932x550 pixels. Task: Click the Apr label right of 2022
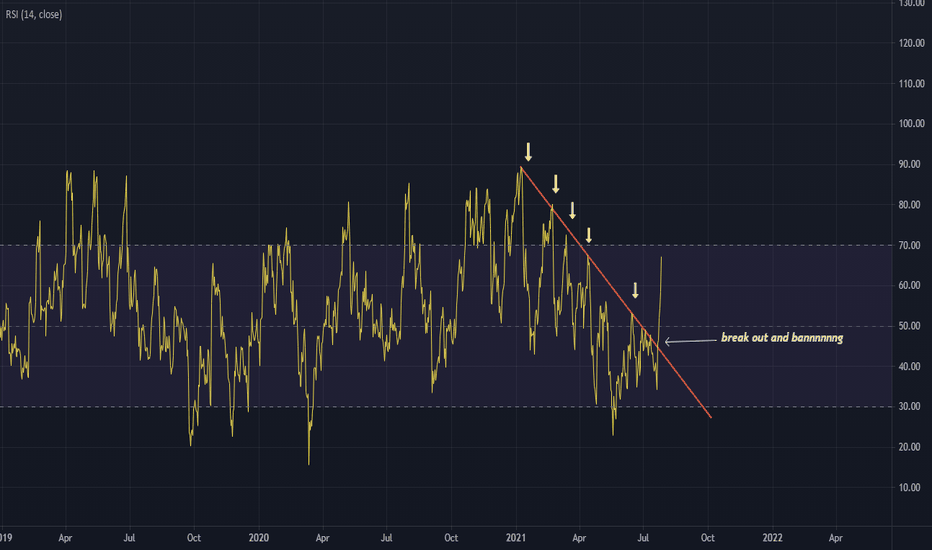(x=836, y=538)
